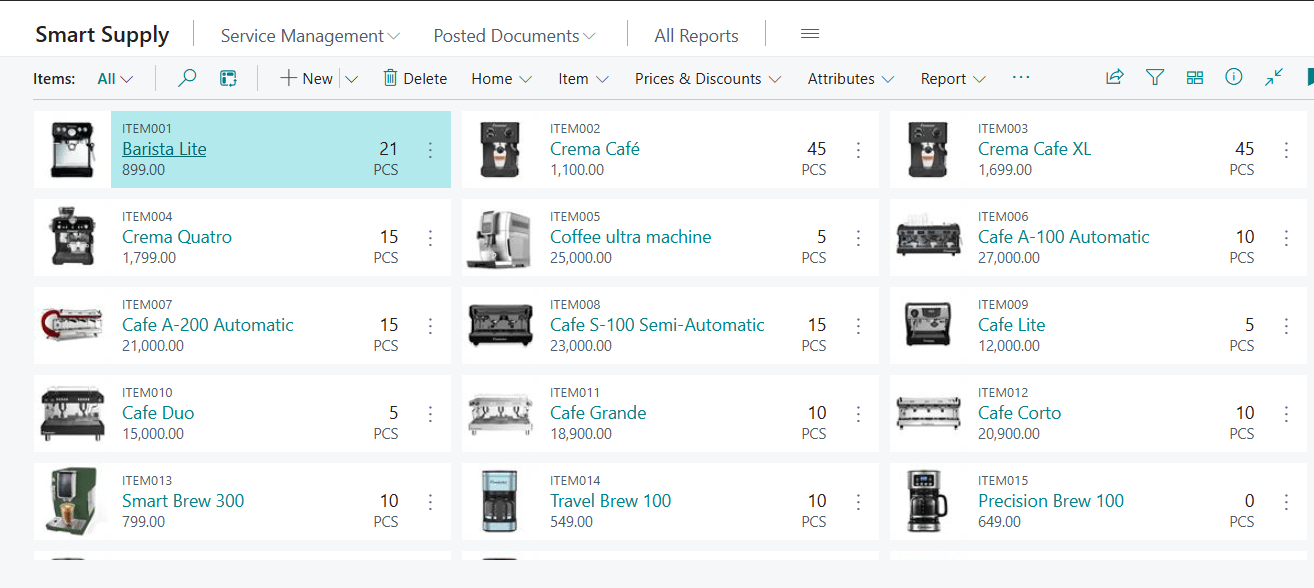Open the hamburger navigation menu icon

[810, 35]
